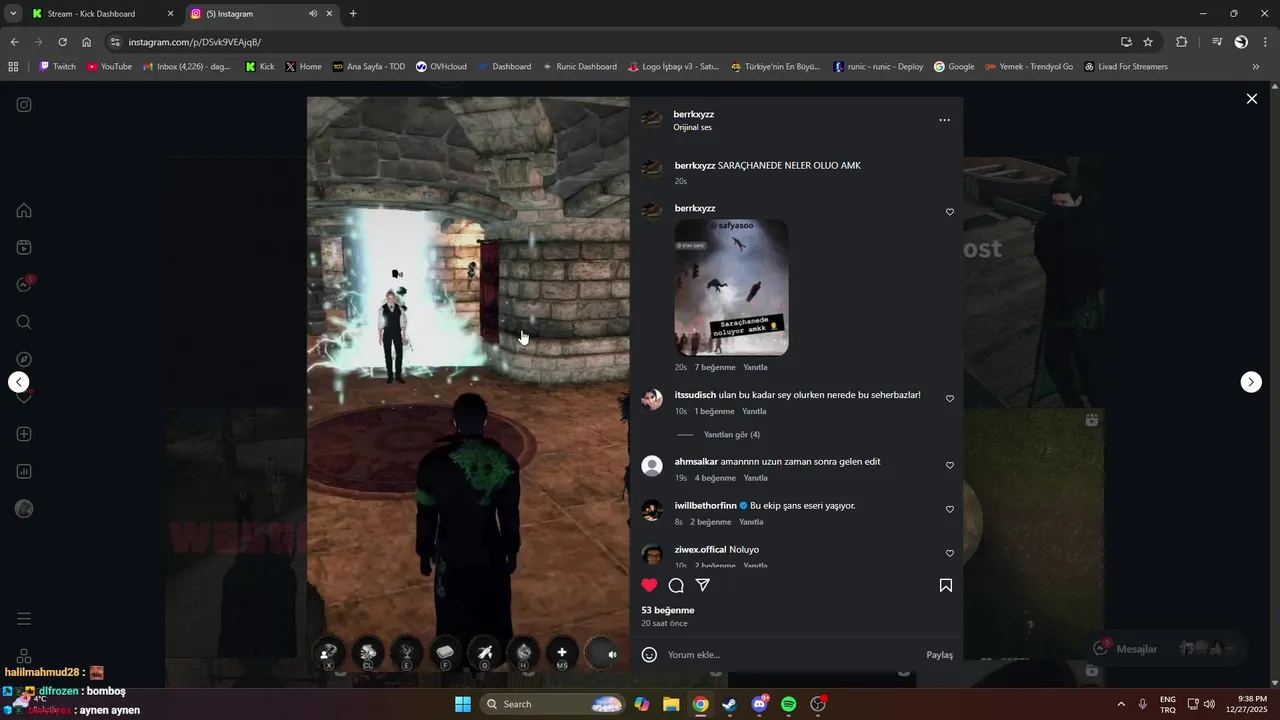Open Spotify from the taskbar

point(788,704)
